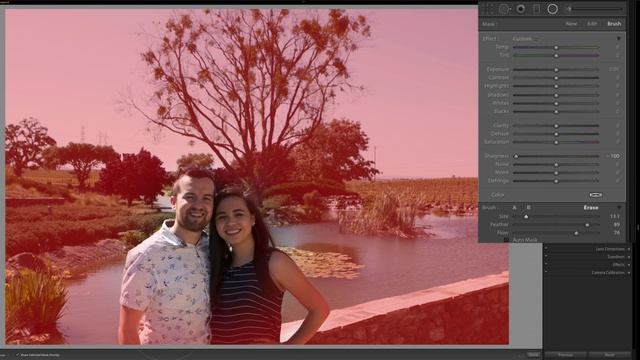Adjust the Moiré slider
This screenshot has height=360, width=640.
[556, 173]
